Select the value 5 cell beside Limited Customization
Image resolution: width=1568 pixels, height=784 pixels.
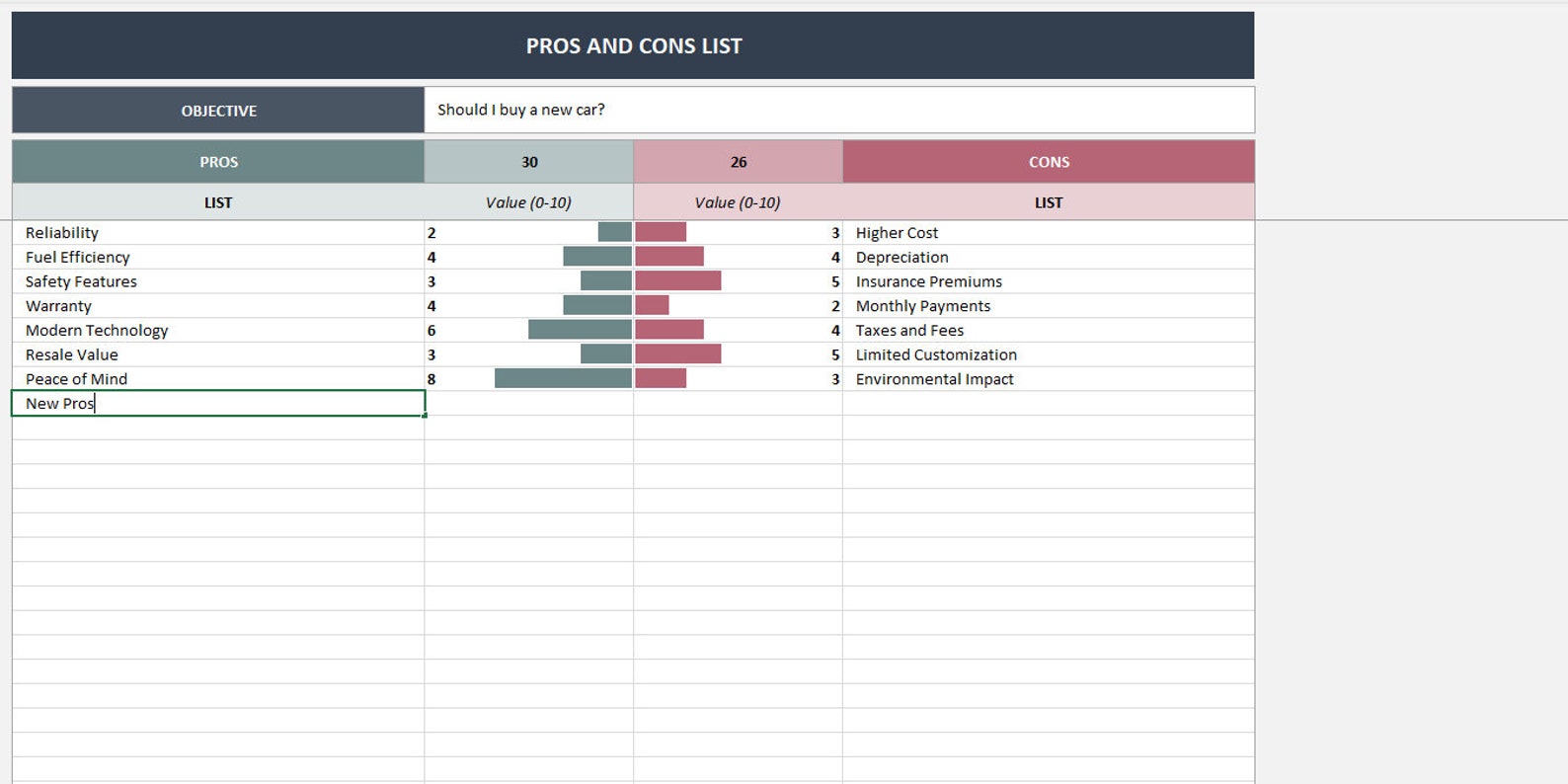pyautogui.click(x=739, y=354)
